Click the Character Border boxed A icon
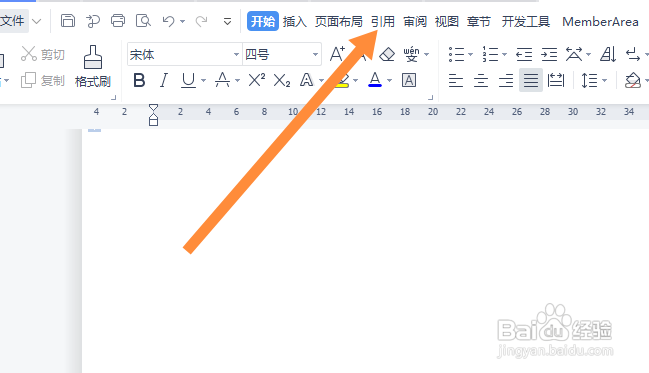This screenshot has height=373, width=649. (409, 80)
